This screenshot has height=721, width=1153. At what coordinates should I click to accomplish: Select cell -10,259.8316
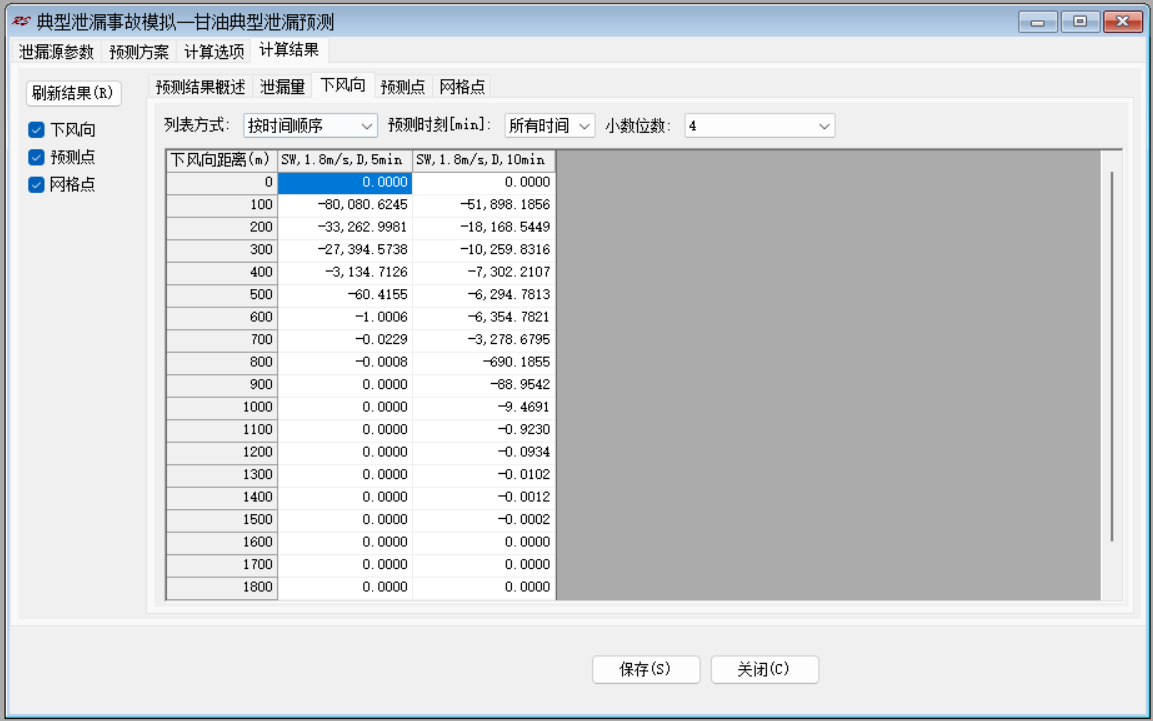[x=484, y=250]
